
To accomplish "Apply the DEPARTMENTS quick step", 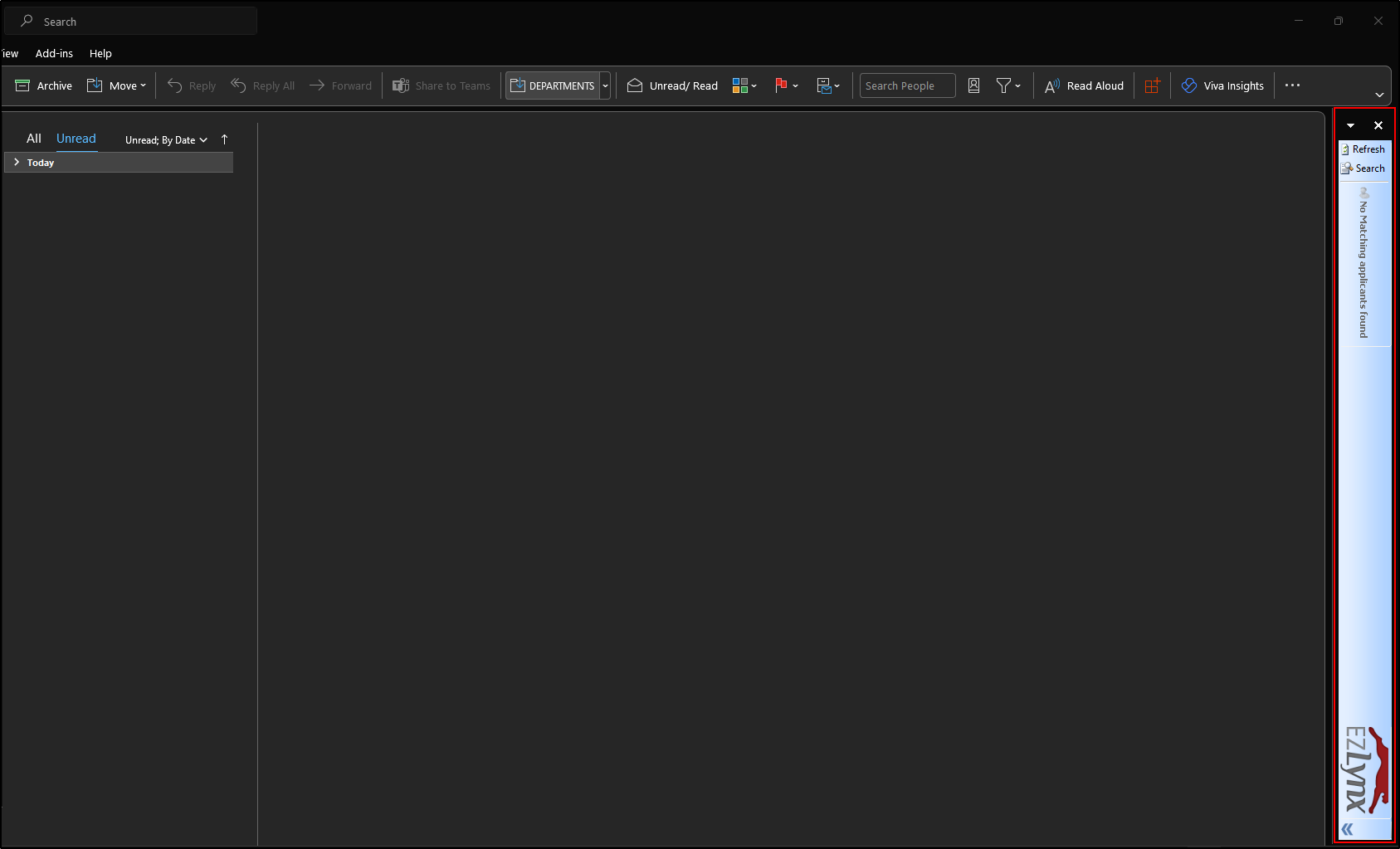I will pyautogui.click(x=553, y=85).
